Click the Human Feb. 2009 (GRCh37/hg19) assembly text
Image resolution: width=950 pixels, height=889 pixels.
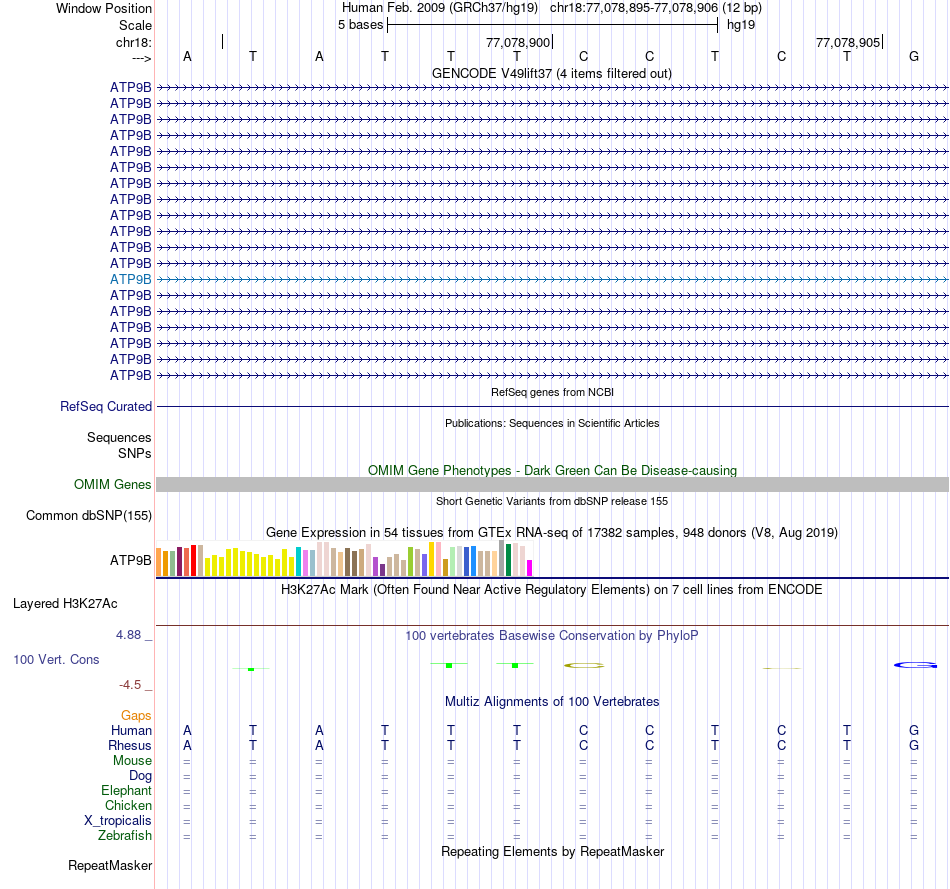pos(440,8)
